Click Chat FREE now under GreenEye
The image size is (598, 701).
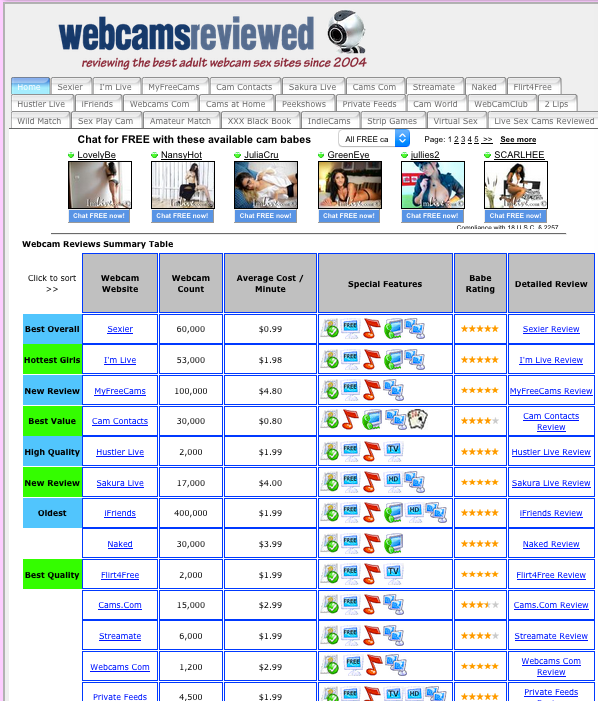pos(349,215)
